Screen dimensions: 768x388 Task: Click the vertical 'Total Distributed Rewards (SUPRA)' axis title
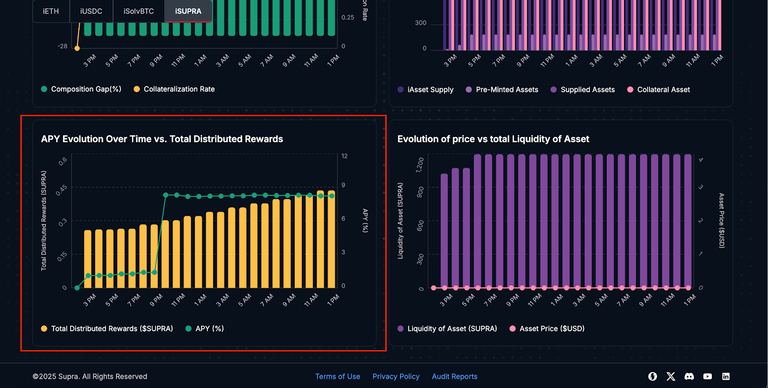[x=44, y=220]
